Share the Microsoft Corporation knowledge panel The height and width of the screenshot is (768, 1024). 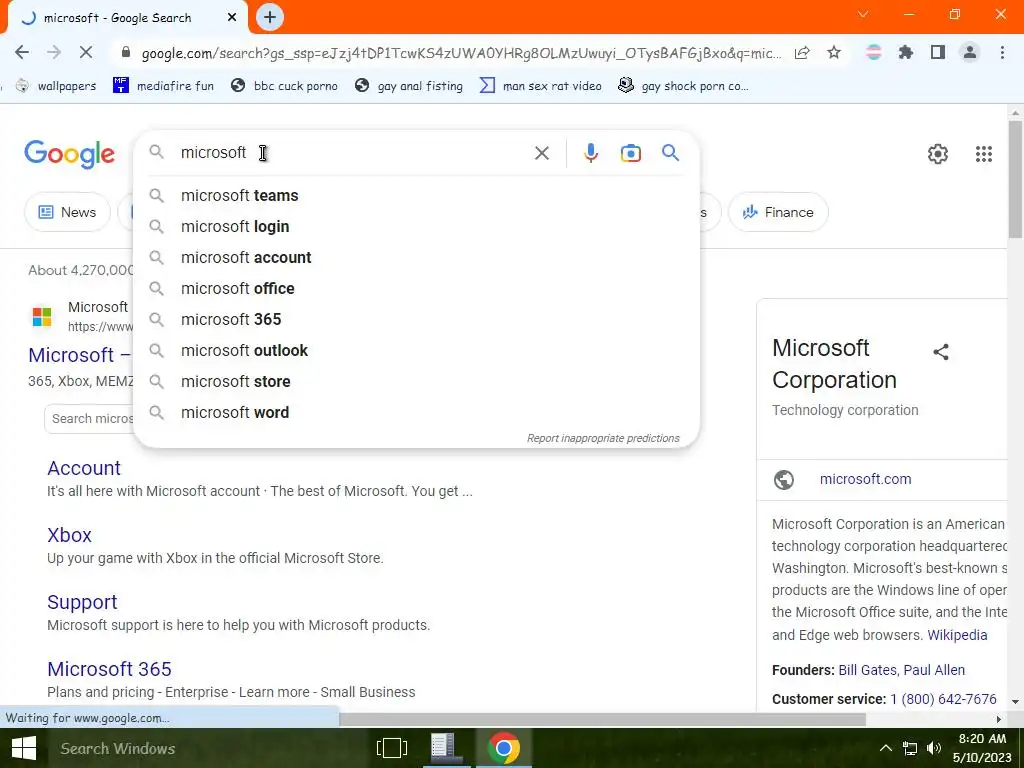pos(941,352)
